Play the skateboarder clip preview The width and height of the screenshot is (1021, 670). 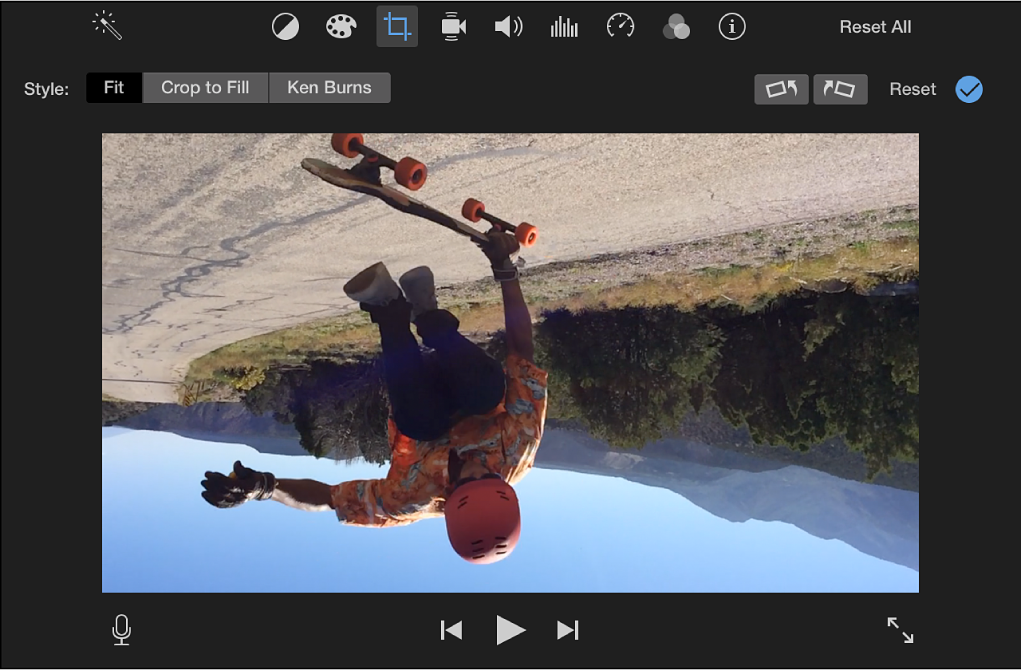(511, 630)
